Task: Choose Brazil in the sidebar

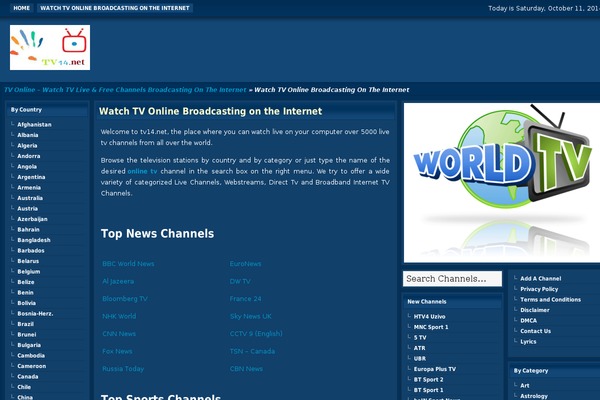Action: coord(26,324)
